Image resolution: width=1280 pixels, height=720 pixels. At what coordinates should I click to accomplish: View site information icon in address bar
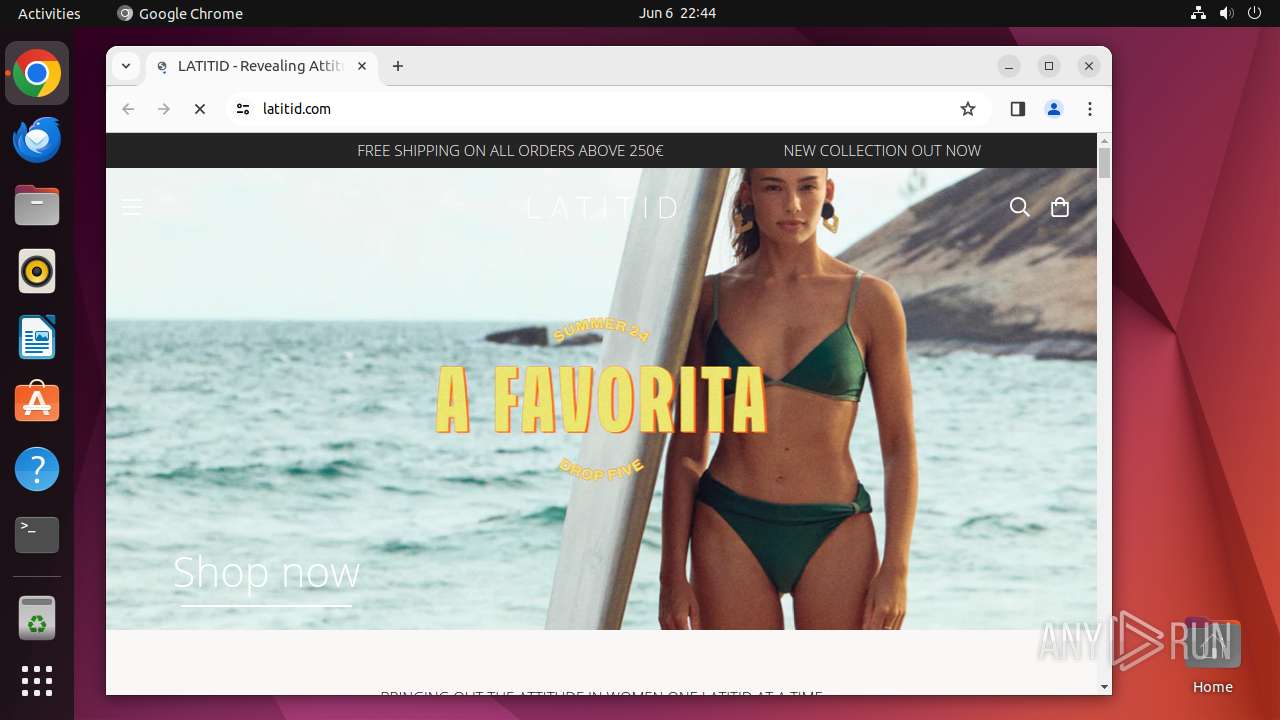243,109
